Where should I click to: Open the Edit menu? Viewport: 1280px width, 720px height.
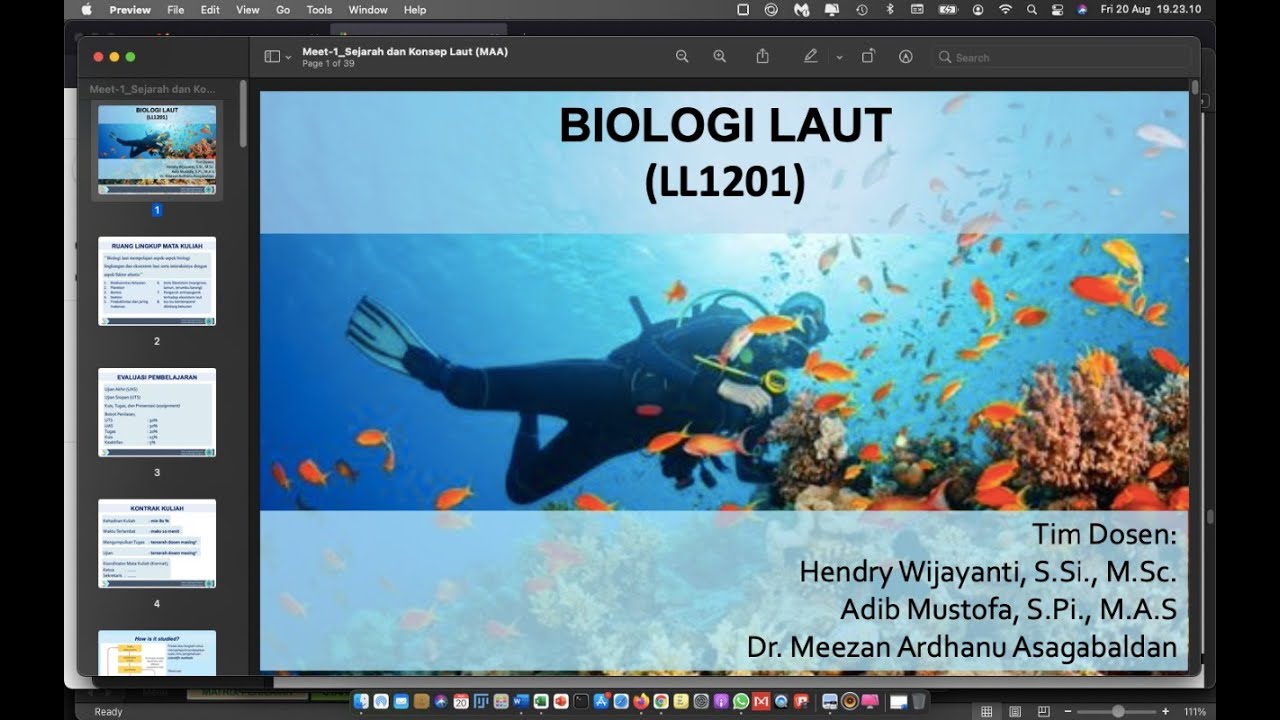point(210,10)
